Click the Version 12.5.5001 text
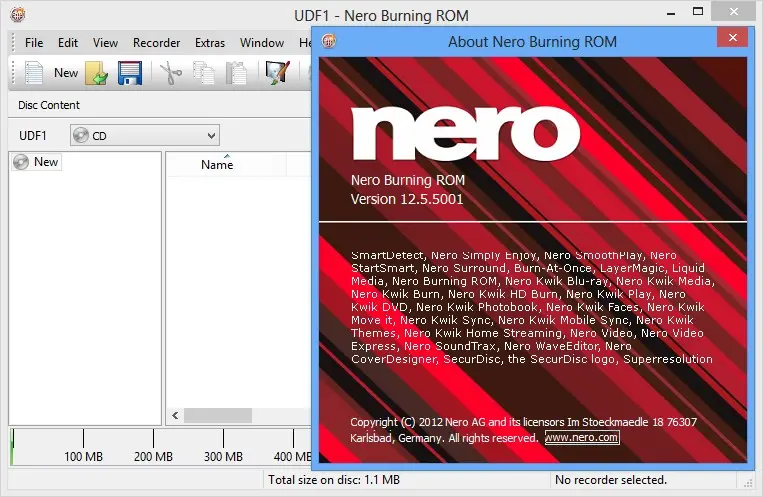Image resolution: width=763 pixels, height=497 pixels. pos(407,199)
